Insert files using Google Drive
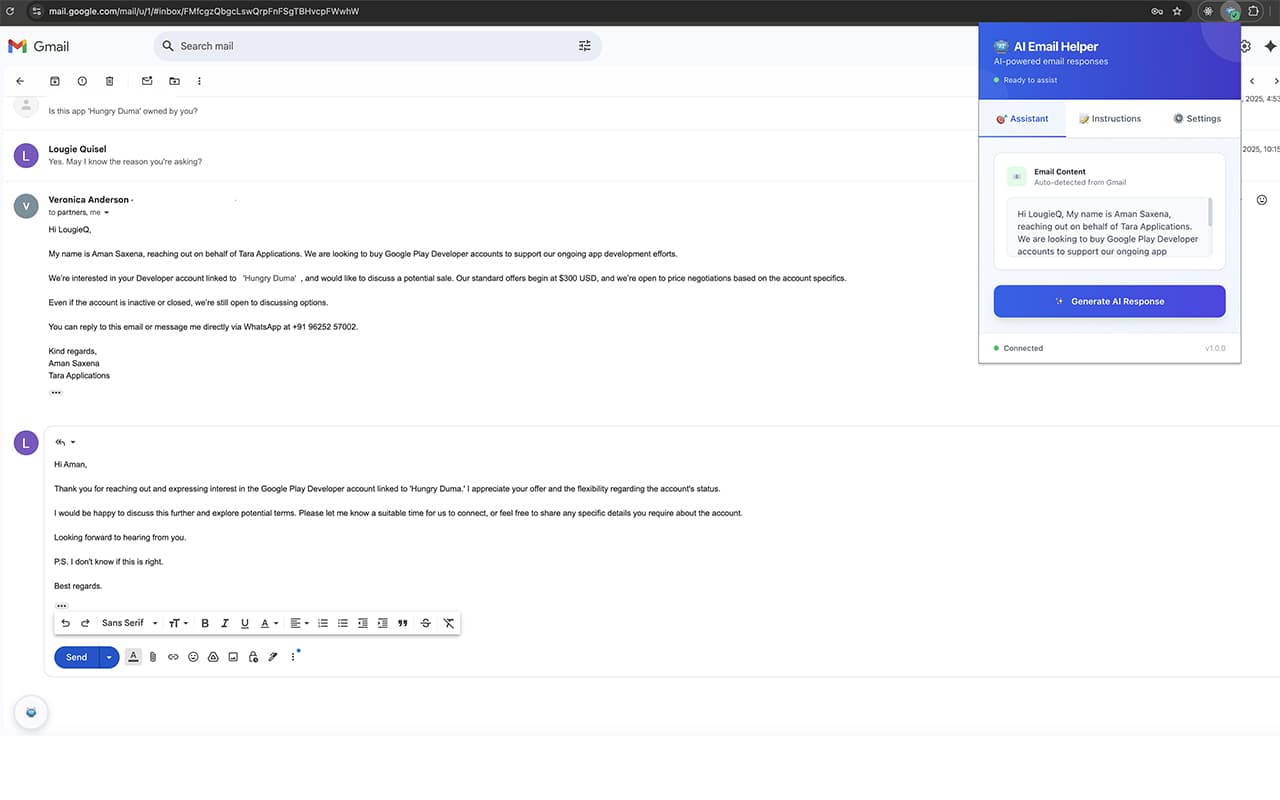Screen dimensions: 1280x800 coord(213,657)
